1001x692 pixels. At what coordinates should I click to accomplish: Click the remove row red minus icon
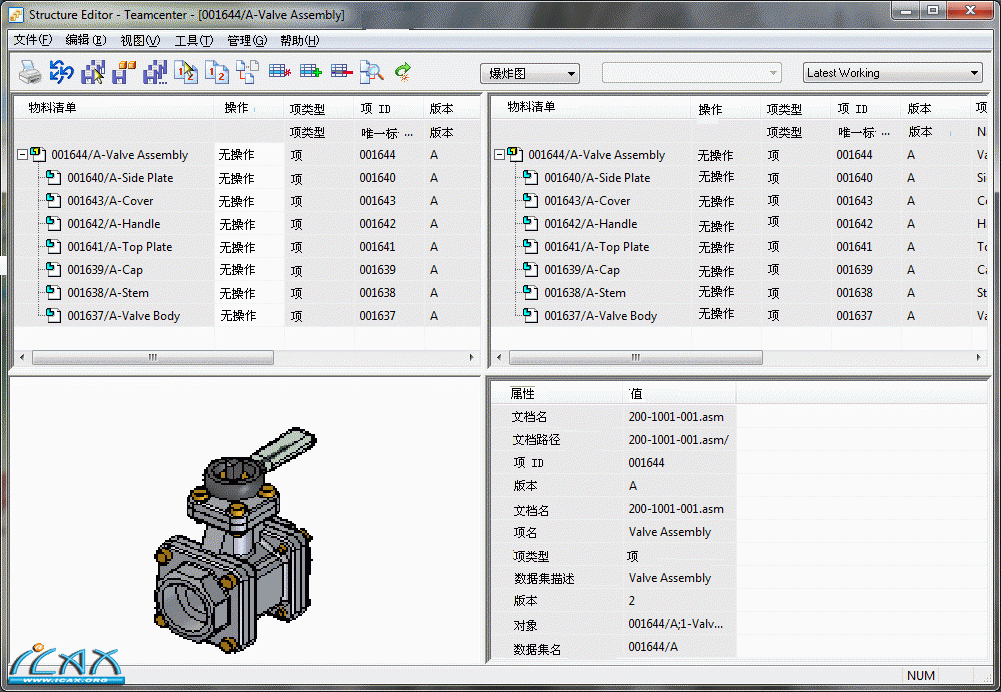tap(342, 72)
